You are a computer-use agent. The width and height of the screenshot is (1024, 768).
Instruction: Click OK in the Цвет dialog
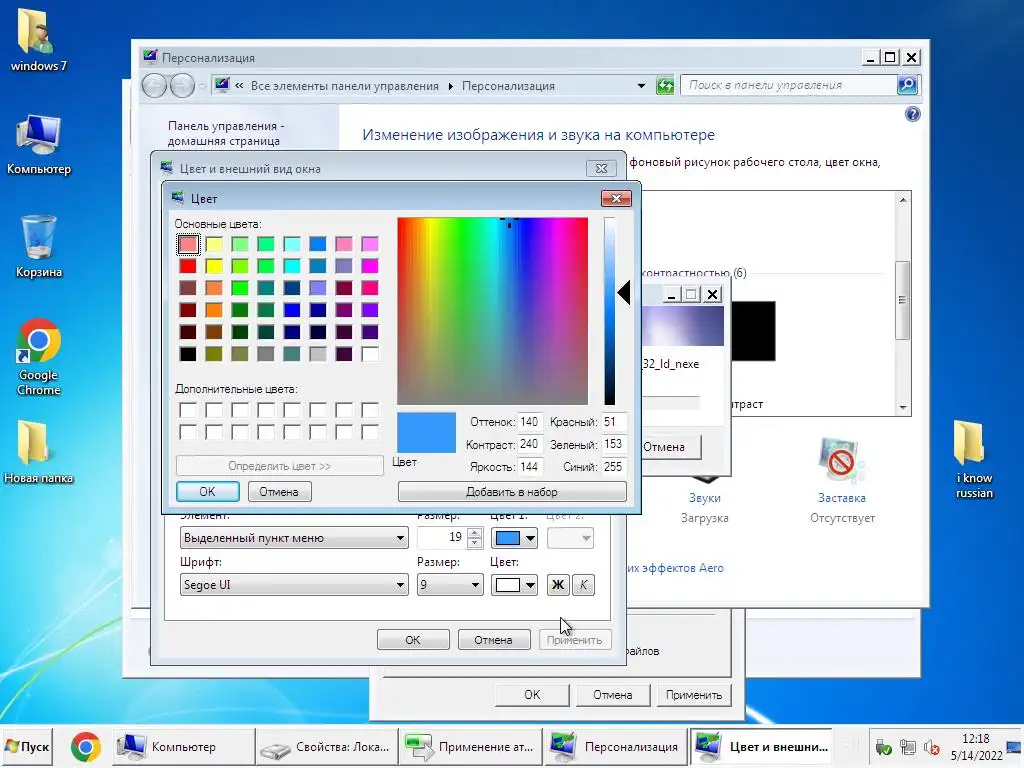[208, 492]
